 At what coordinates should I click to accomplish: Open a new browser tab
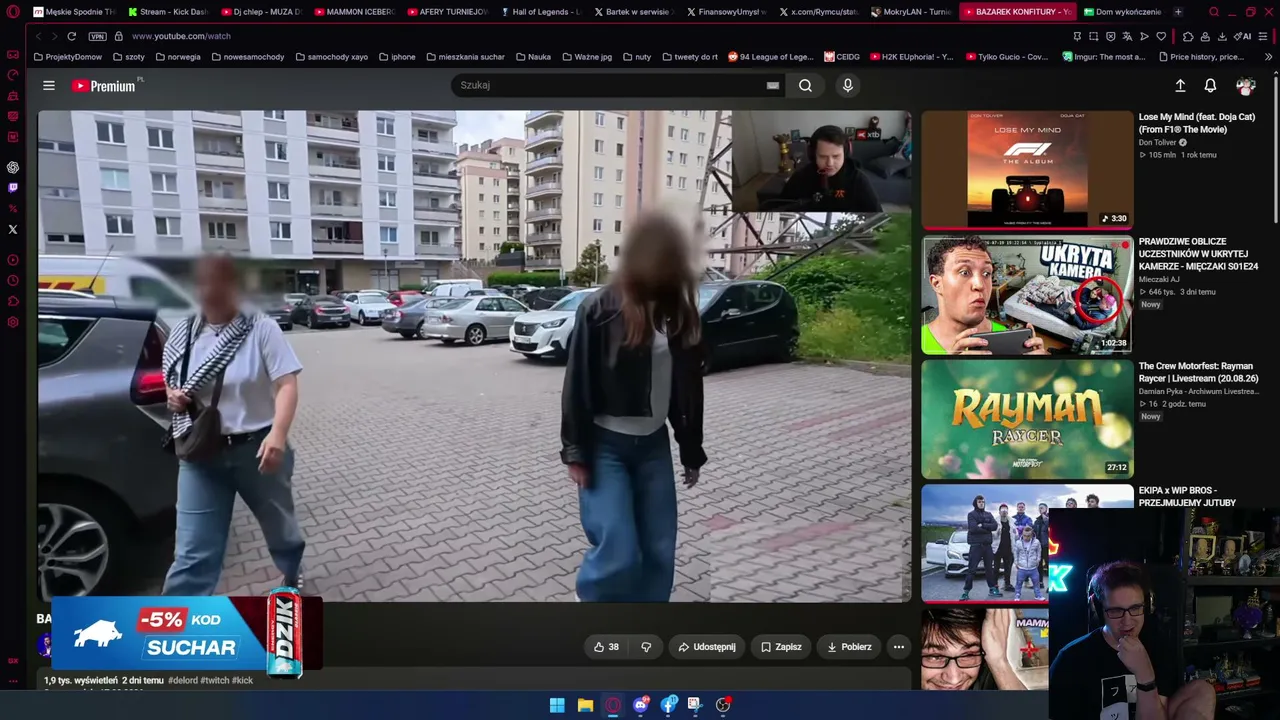1178,12
